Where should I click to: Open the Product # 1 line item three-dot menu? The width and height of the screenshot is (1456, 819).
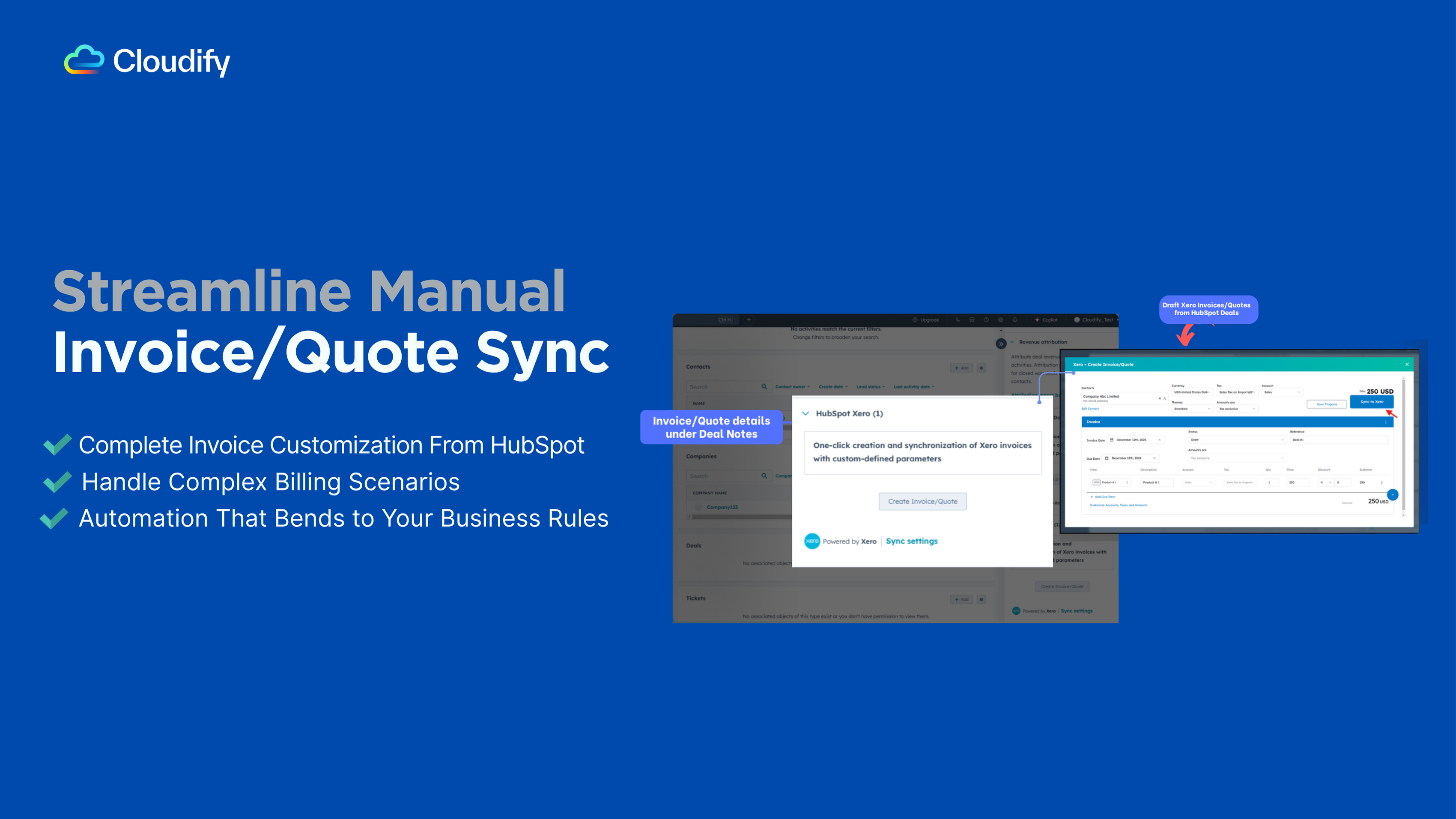click(1382, 483)
